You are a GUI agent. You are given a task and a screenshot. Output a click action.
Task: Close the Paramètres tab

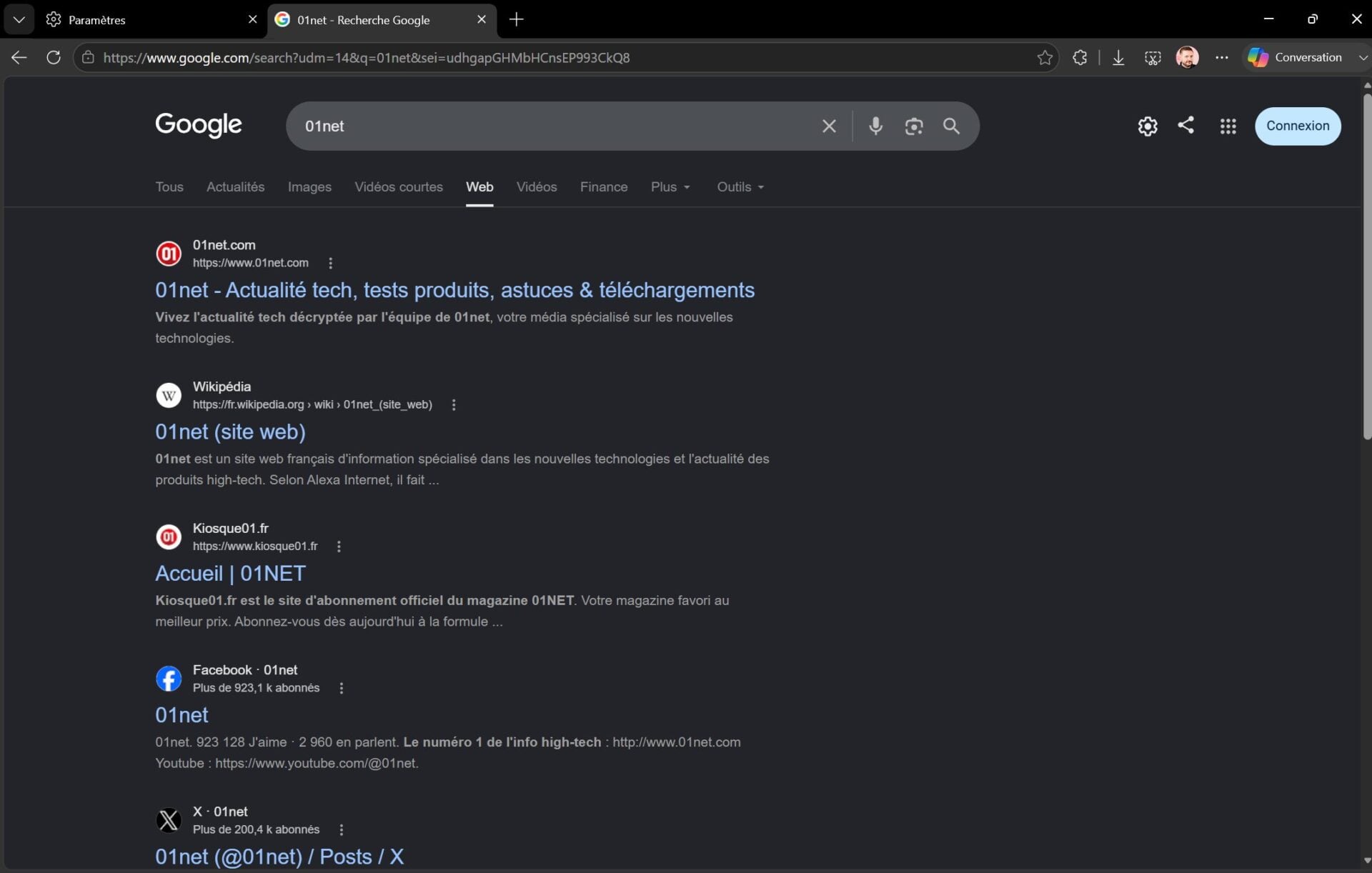tap(252, 19)
